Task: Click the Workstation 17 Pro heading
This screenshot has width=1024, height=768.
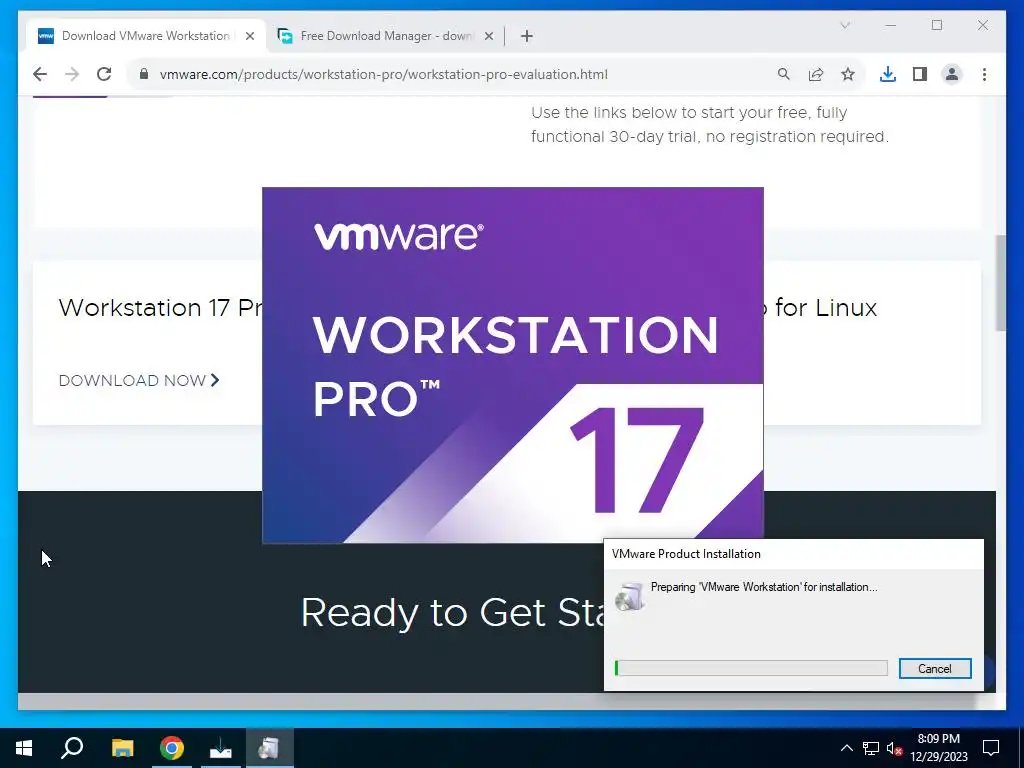Action: click(160, 307)
